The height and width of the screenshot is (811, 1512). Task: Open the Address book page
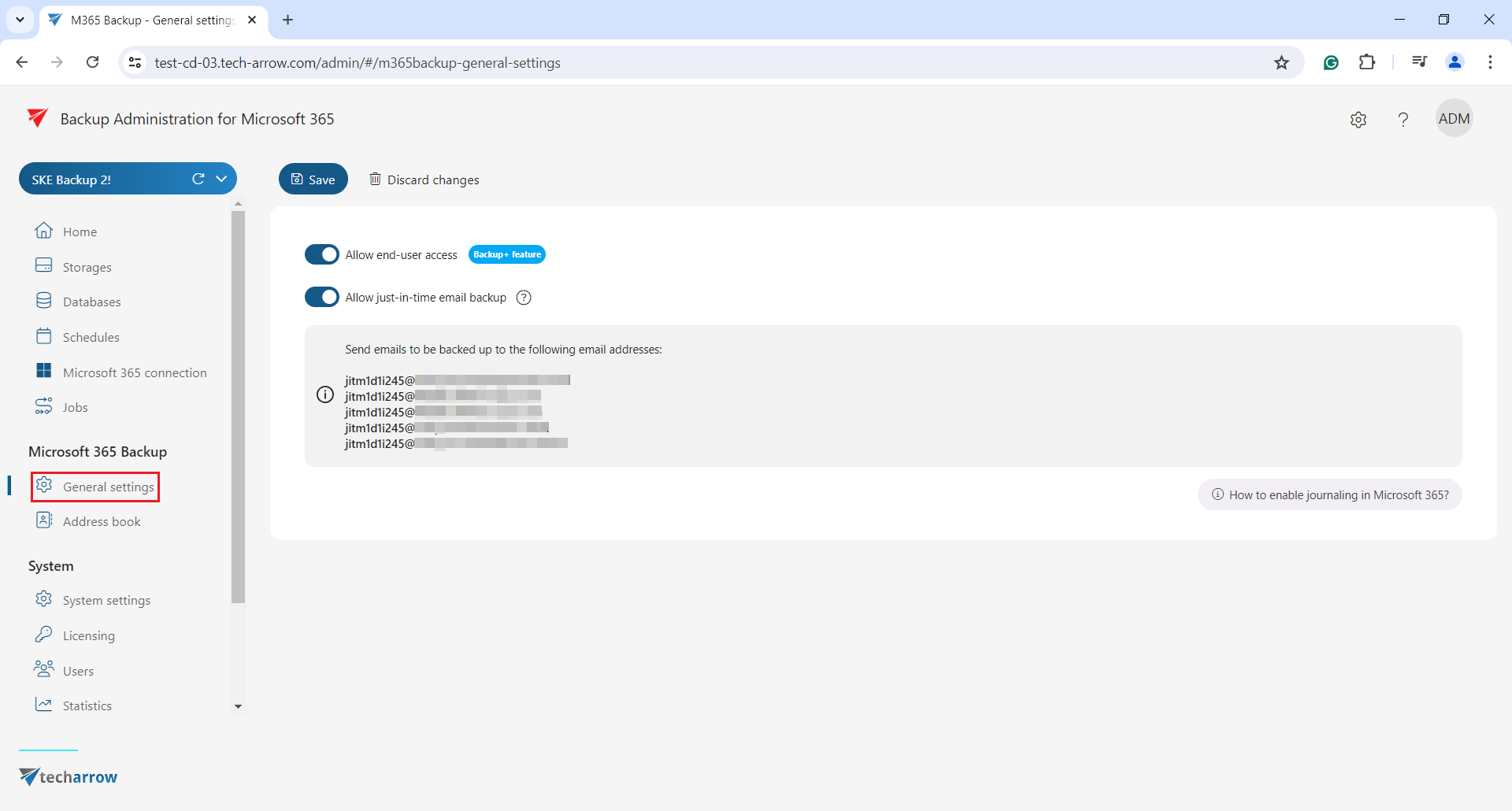point(102,521)
